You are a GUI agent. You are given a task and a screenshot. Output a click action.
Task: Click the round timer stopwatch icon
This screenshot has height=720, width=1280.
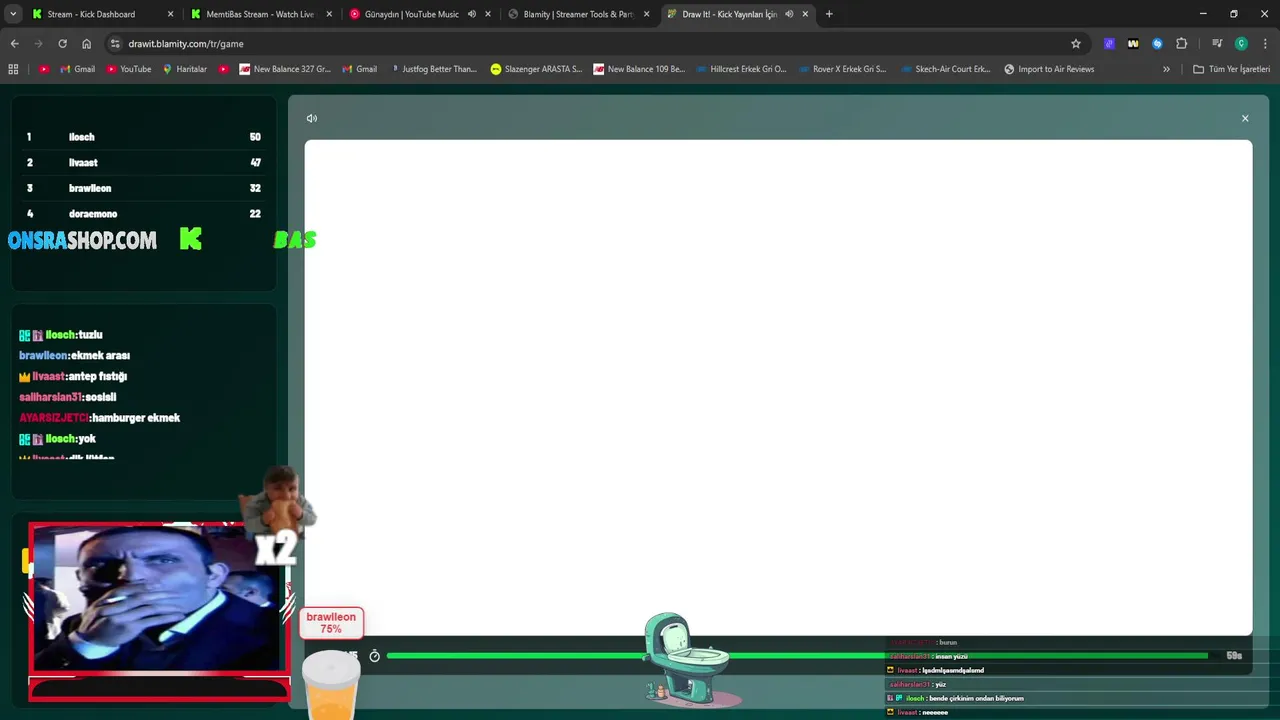[375, 656]
